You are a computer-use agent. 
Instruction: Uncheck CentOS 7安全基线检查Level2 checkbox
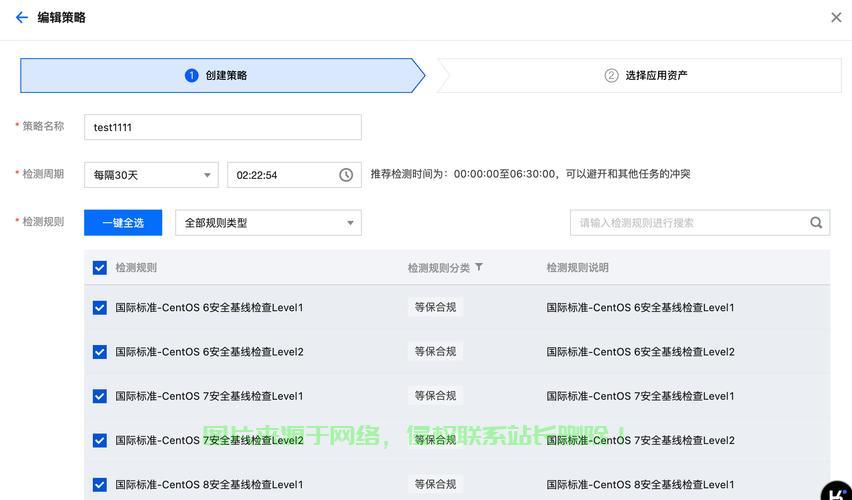click(99, 440)
